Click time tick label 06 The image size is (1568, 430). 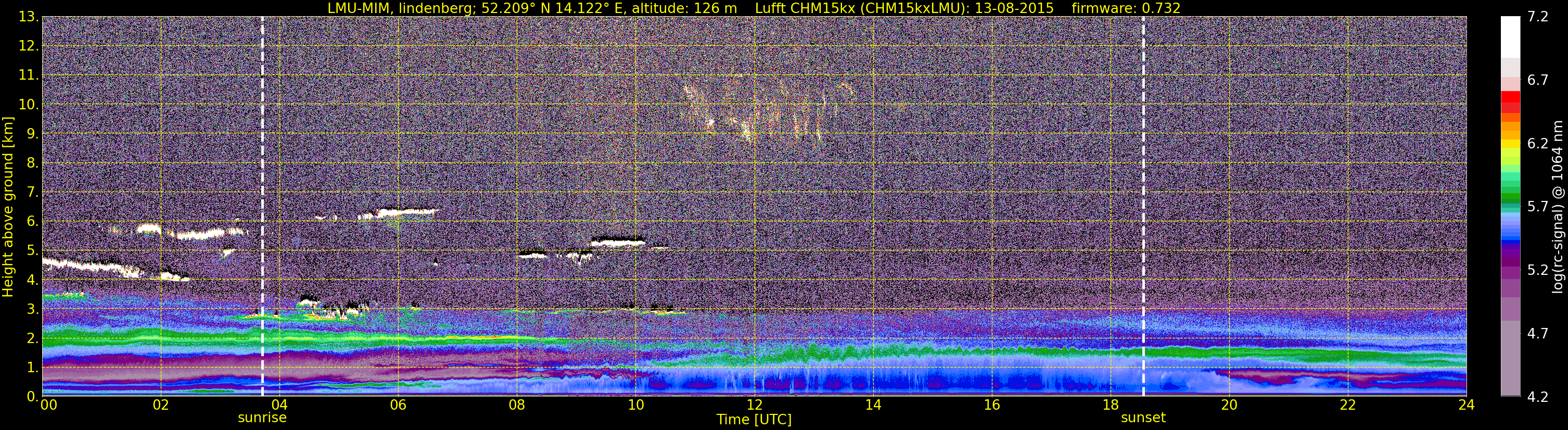point(398,405)
